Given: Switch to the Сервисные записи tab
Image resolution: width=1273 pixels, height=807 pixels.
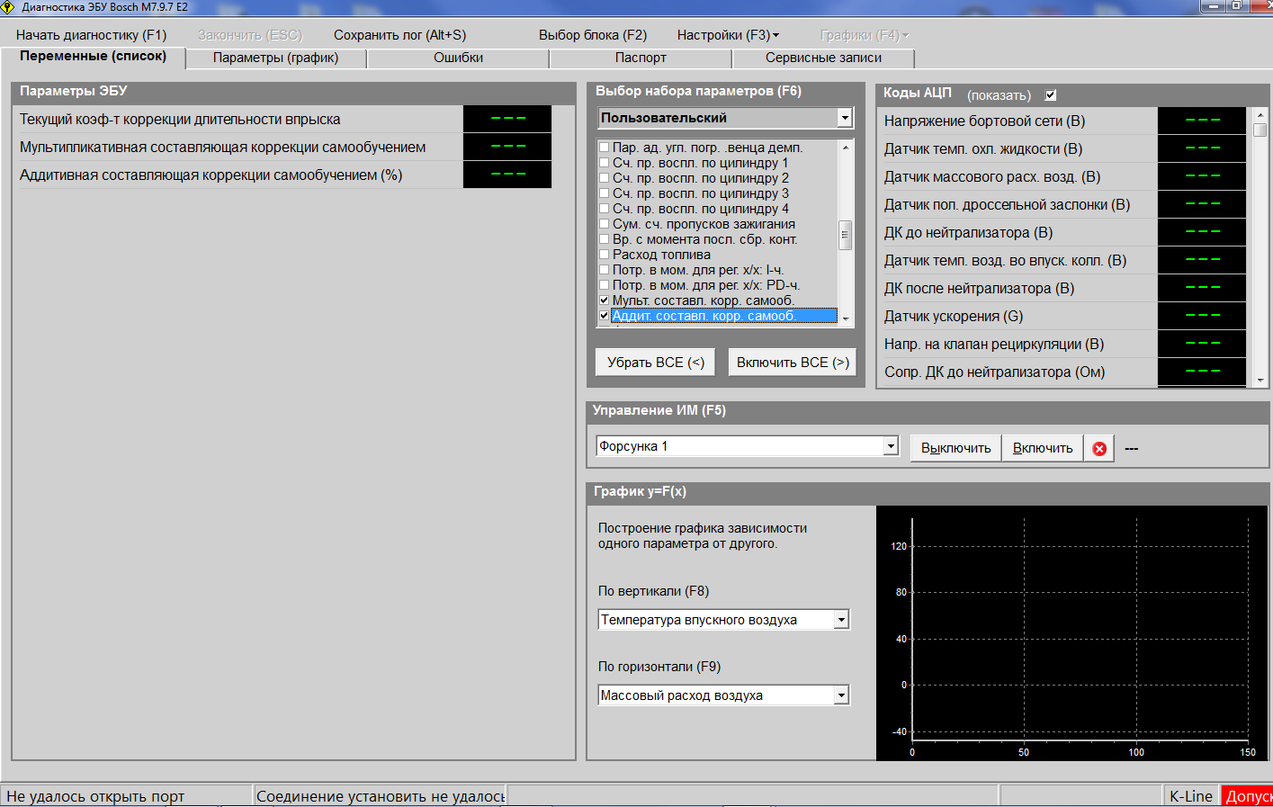Looking at the screenshot, I should [x=823, y=58].
